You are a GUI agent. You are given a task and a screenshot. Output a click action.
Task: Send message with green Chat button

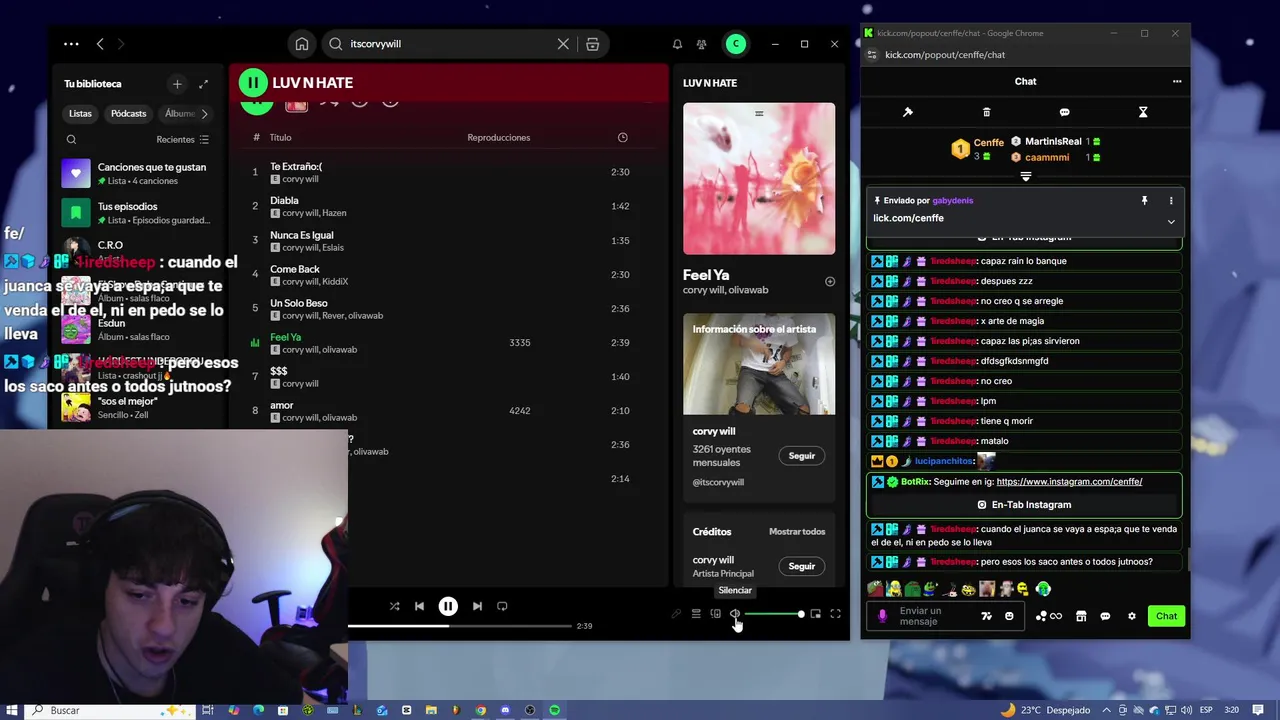pyautogui.click(x=1166, y=616)
